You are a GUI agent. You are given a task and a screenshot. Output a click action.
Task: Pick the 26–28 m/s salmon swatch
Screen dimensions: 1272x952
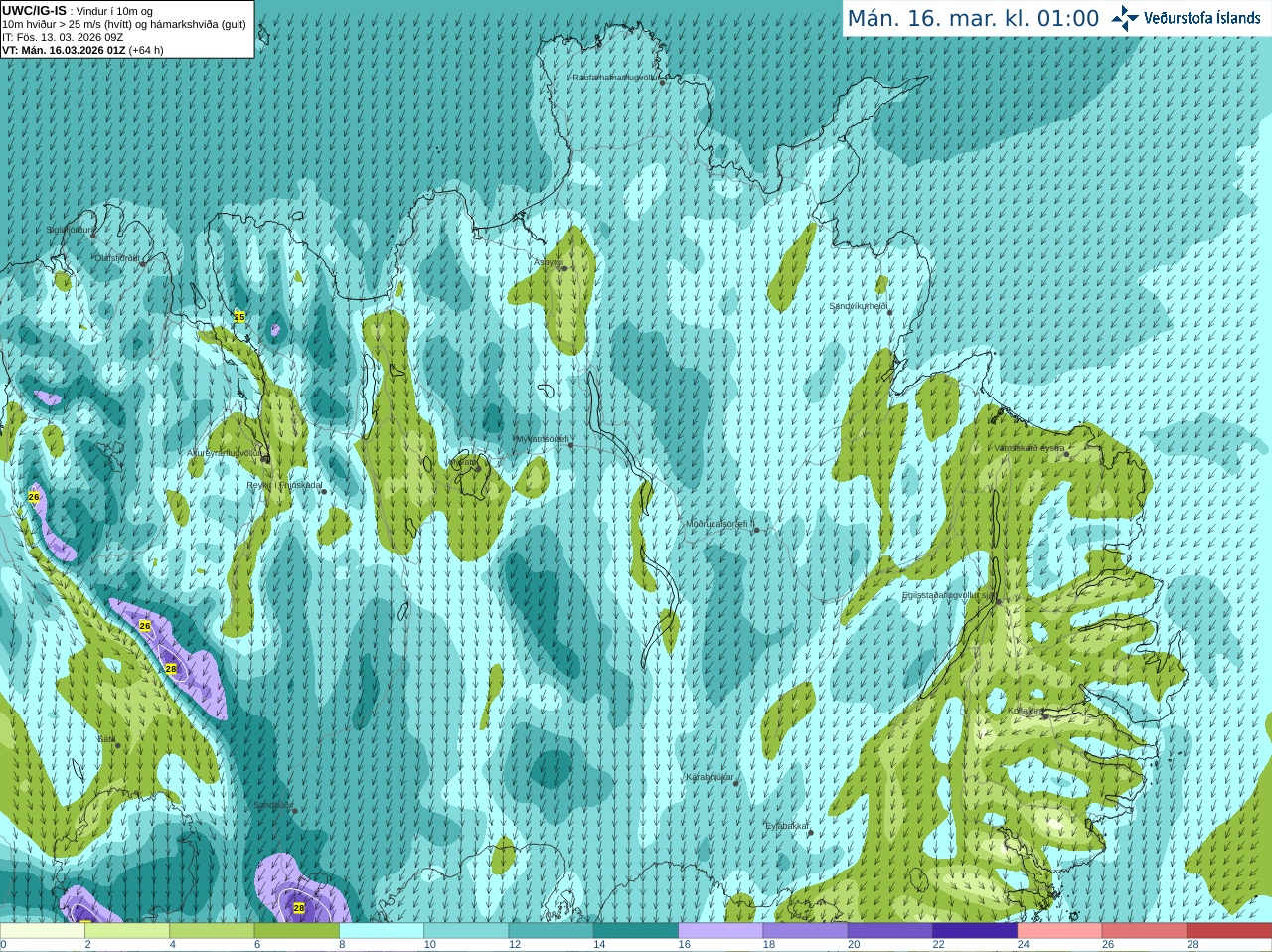(x=1145, y=931)
